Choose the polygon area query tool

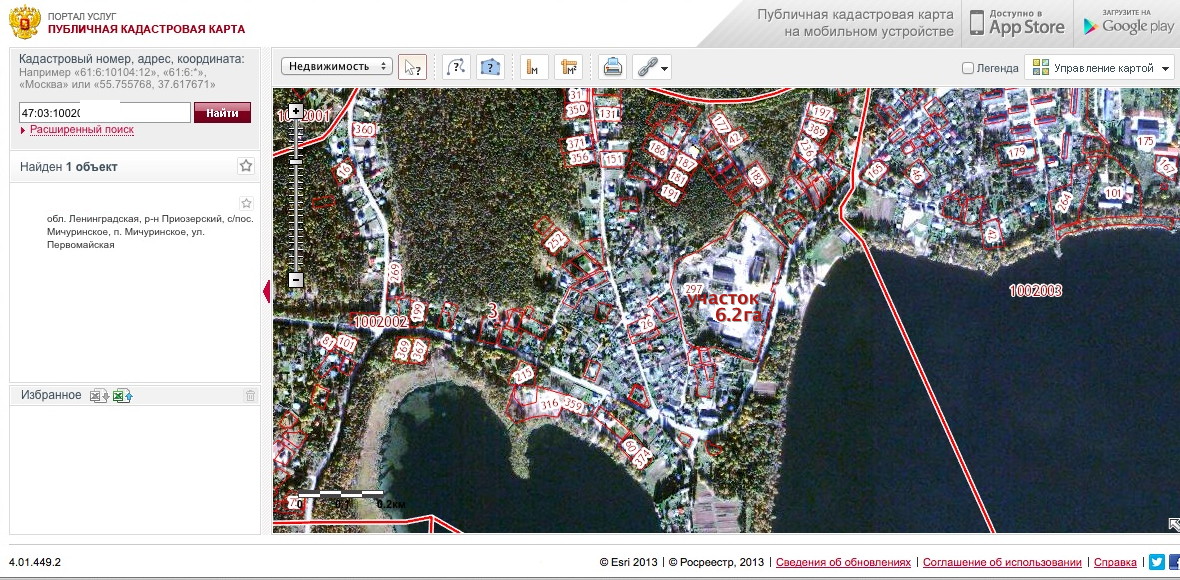tap(490, 67)
